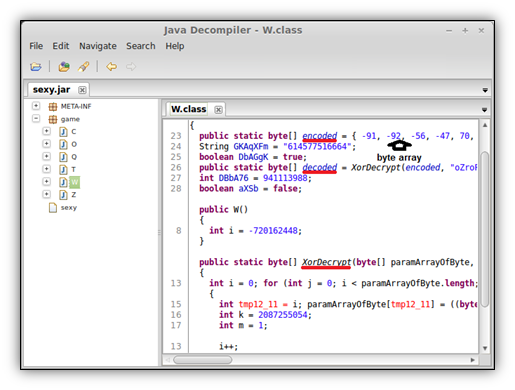Screen dimensions: 515x390
Task: Select the W.class tab
Action: point(195,109)
